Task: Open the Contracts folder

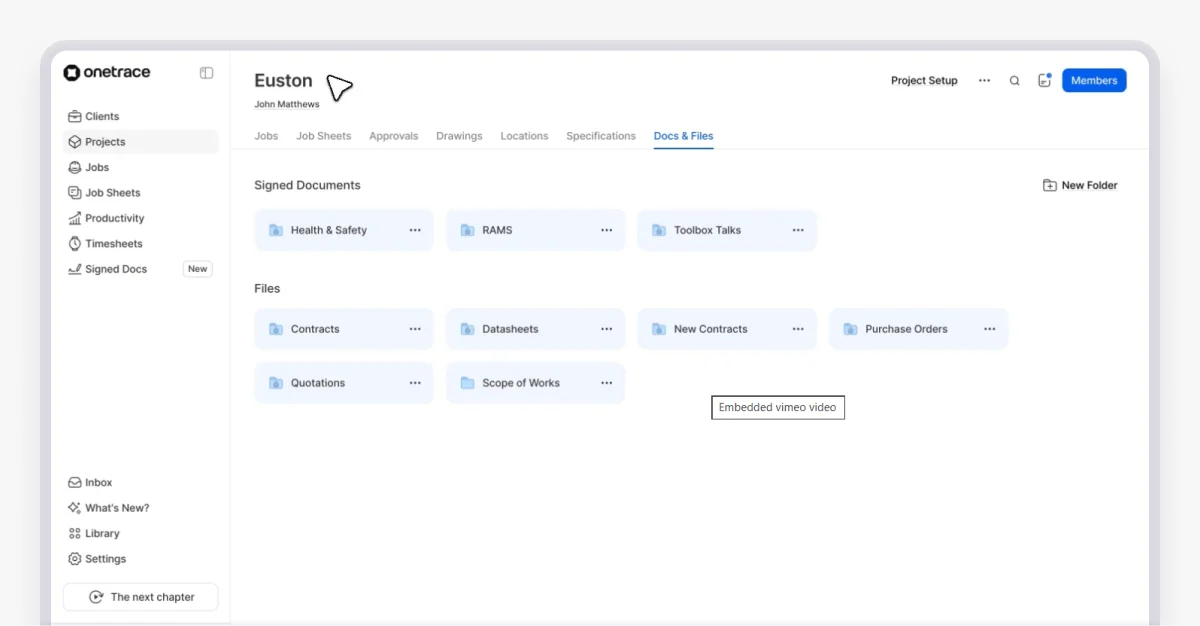Action: click(344, 329)
